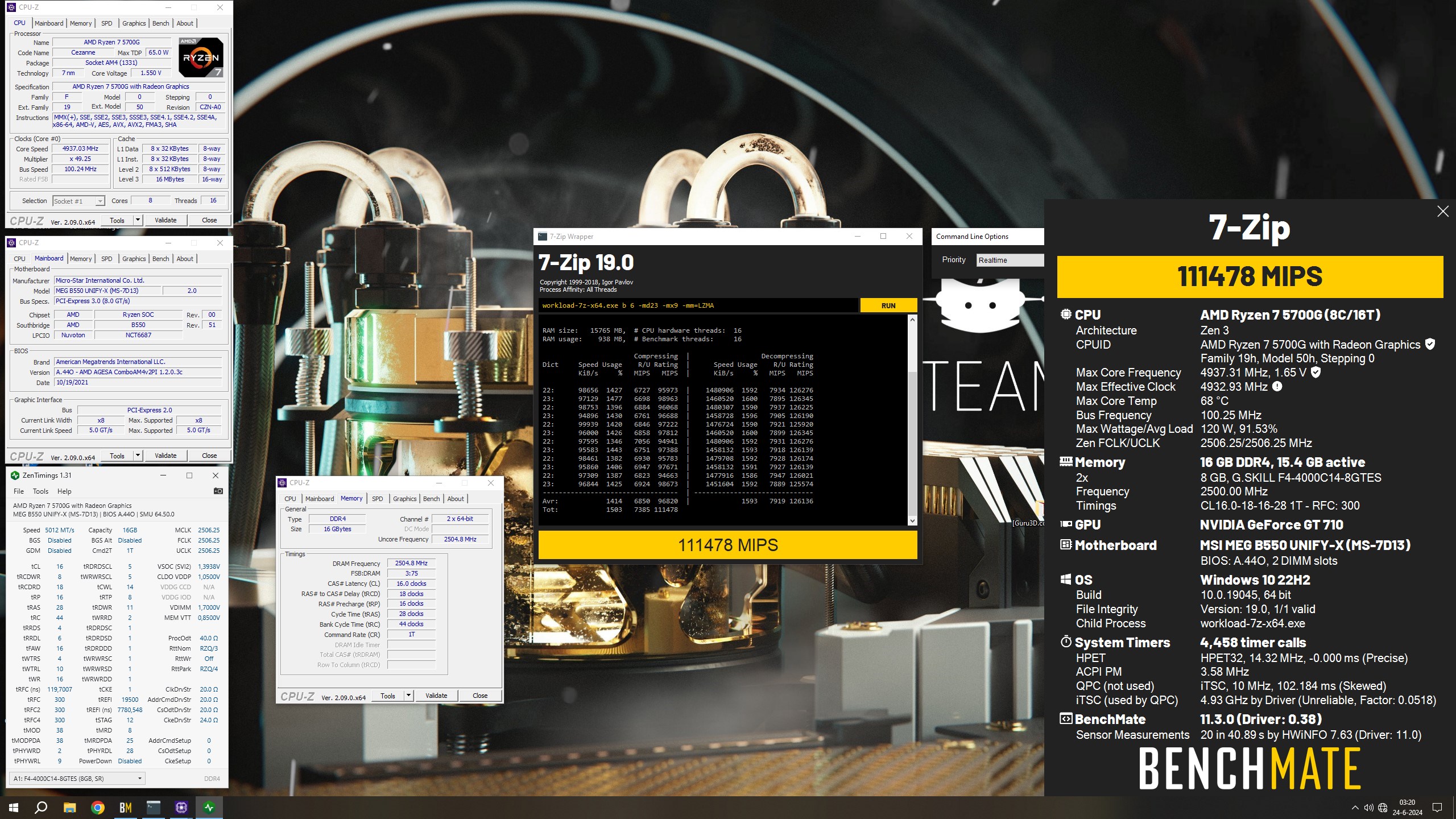Image resolution: width=1456 pixels, height=819 pixels.
Task: Click verified shield next to Max Core Frequency
Action: 1316,372
